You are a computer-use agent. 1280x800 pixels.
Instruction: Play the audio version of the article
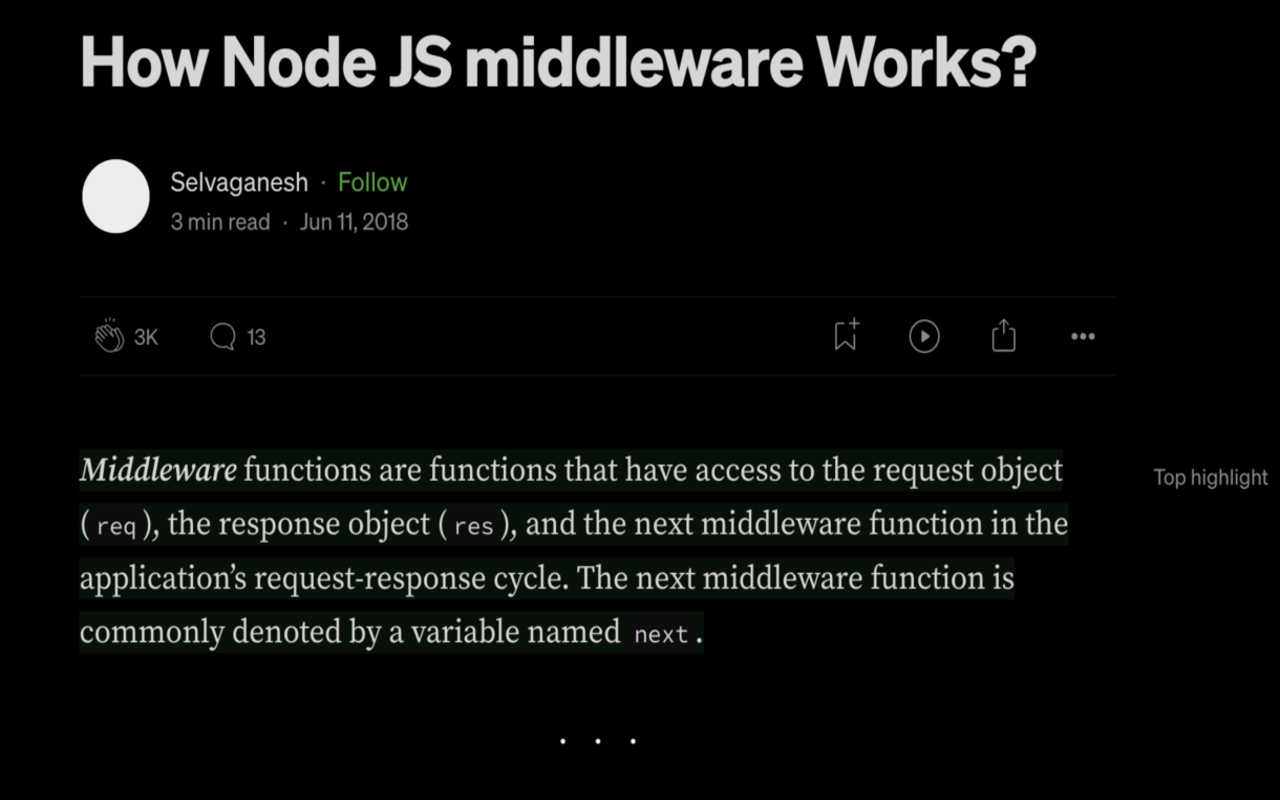click(x=923, y=337)
